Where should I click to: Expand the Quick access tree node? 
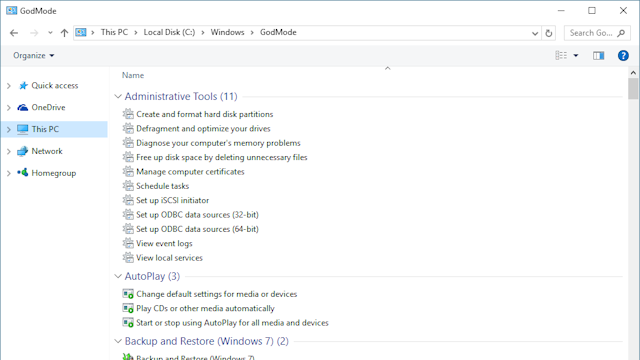tap(9, 86)
